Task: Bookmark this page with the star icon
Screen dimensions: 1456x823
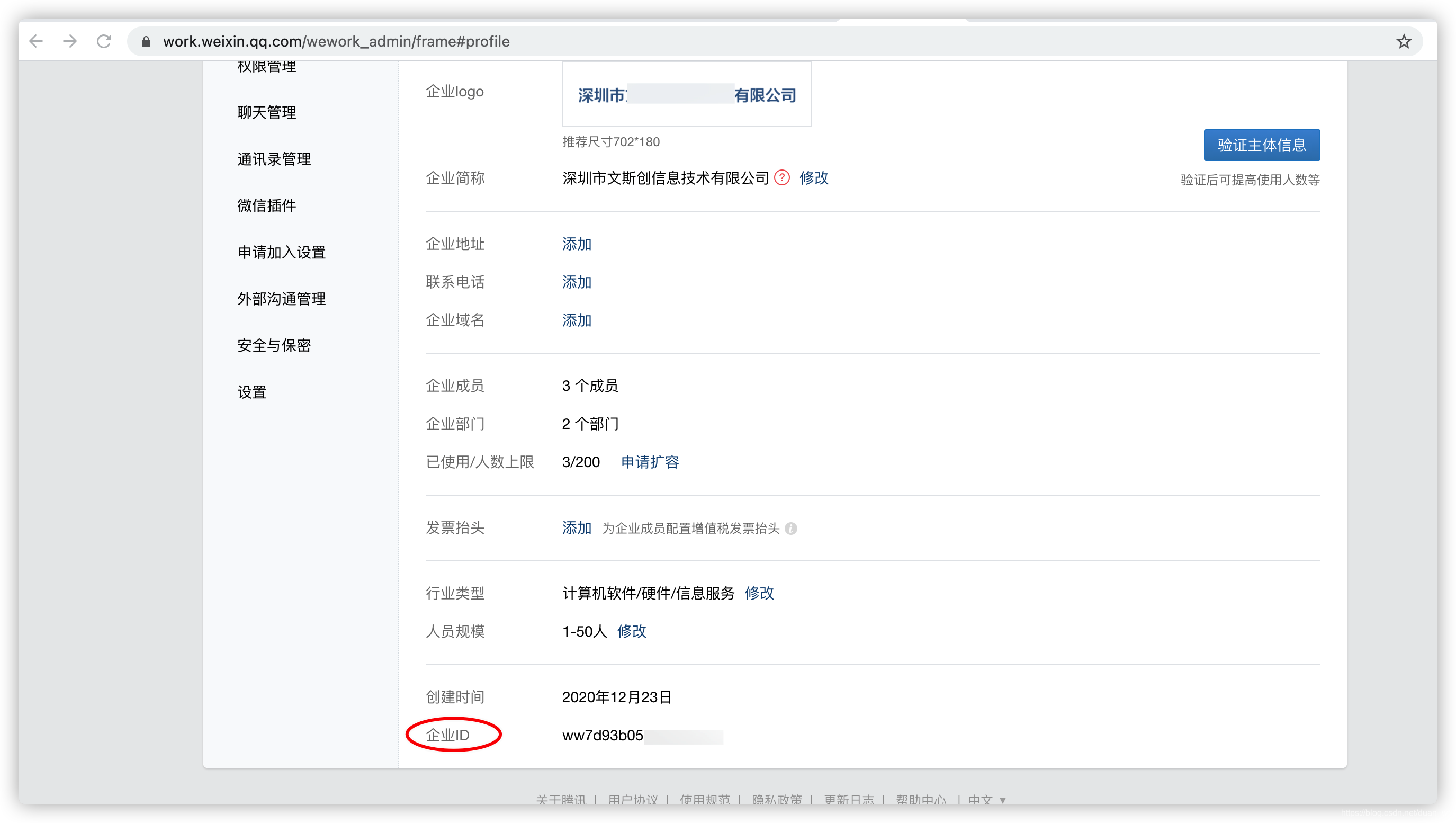Action: point(1404,41)
